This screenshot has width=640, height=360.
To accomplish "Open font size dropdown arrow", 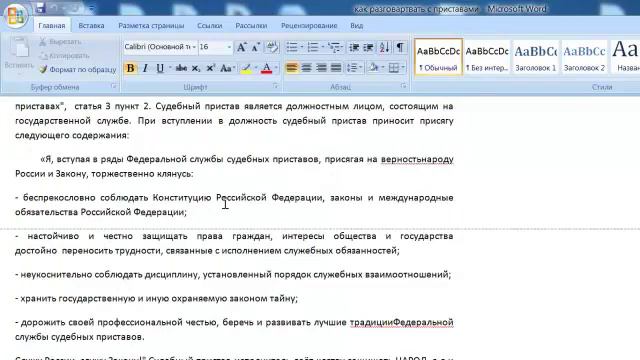I will [x=229, y=47].
